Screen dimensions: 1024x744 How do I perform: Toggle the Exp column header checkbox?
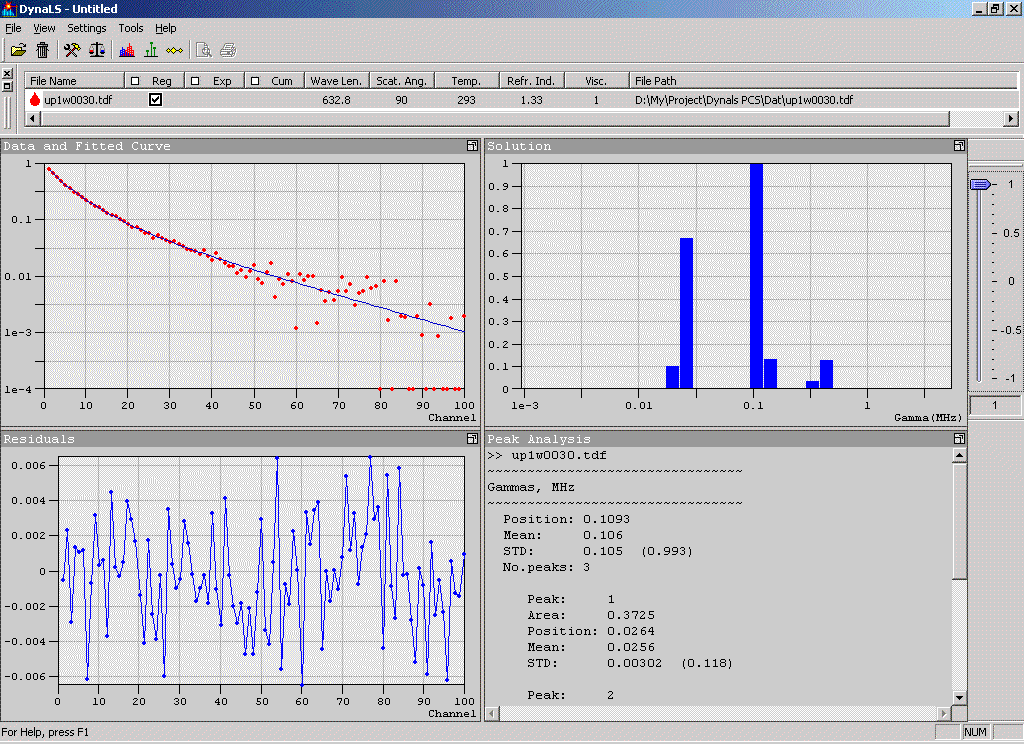196,81
